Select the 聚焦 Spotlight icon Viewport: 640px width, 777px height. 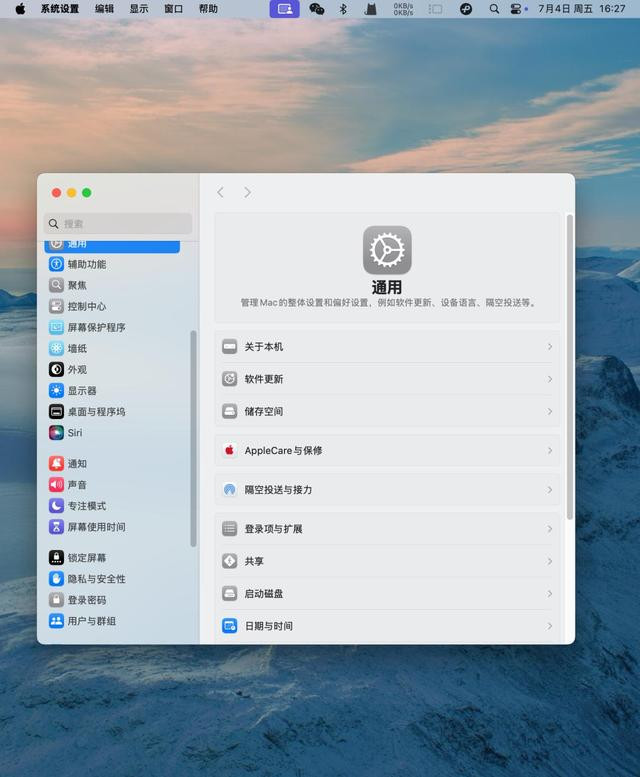[56, 285]
